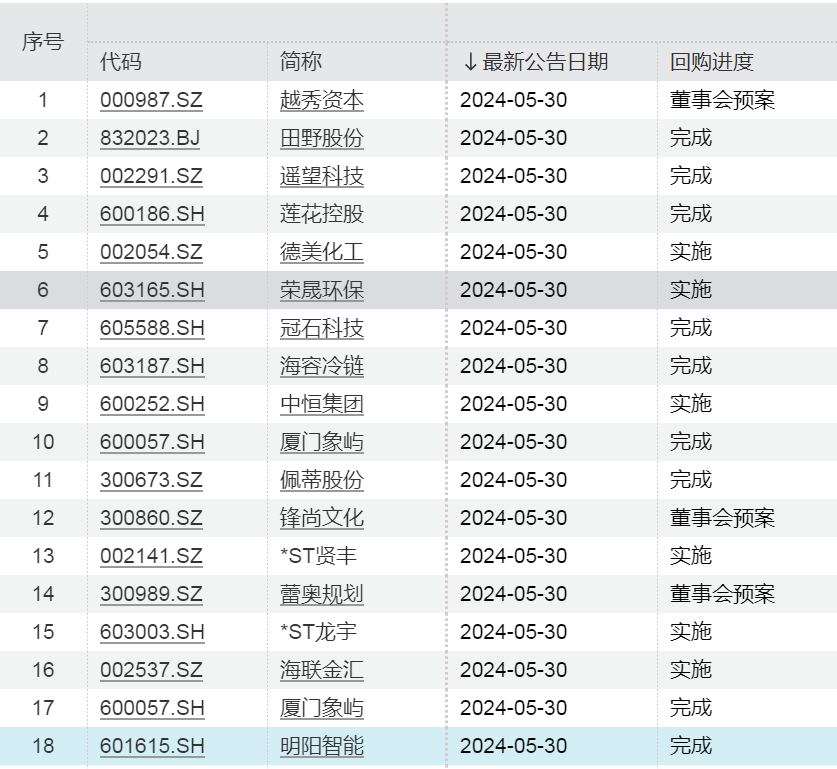Screen dimensions: 837x769
Task: Select date 2024-05-30 in 中恒集团 row
Action: point(514,404)
